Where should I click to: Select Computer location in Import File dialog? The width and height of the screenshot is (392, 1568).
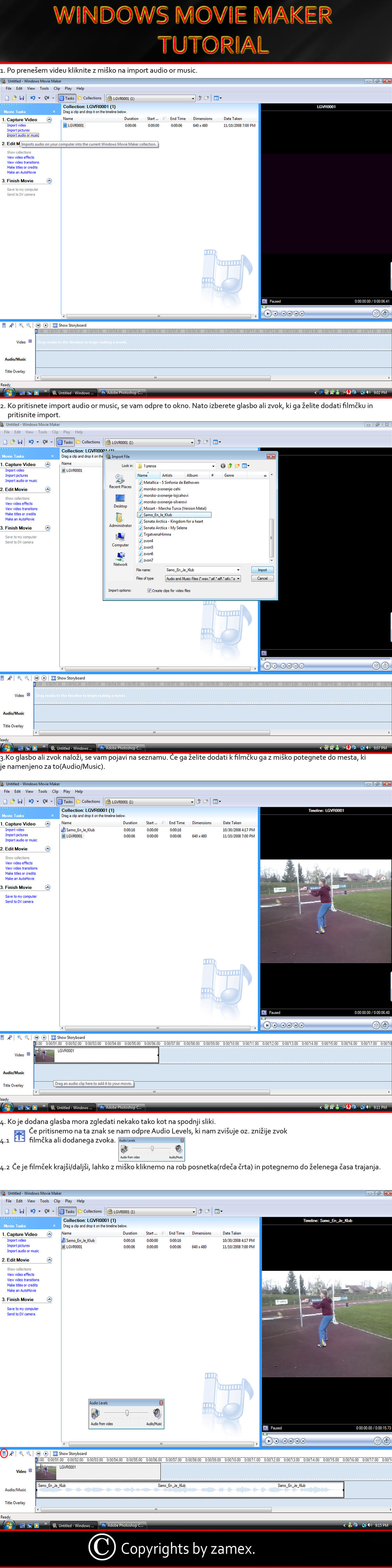click(x=120, y=540)
